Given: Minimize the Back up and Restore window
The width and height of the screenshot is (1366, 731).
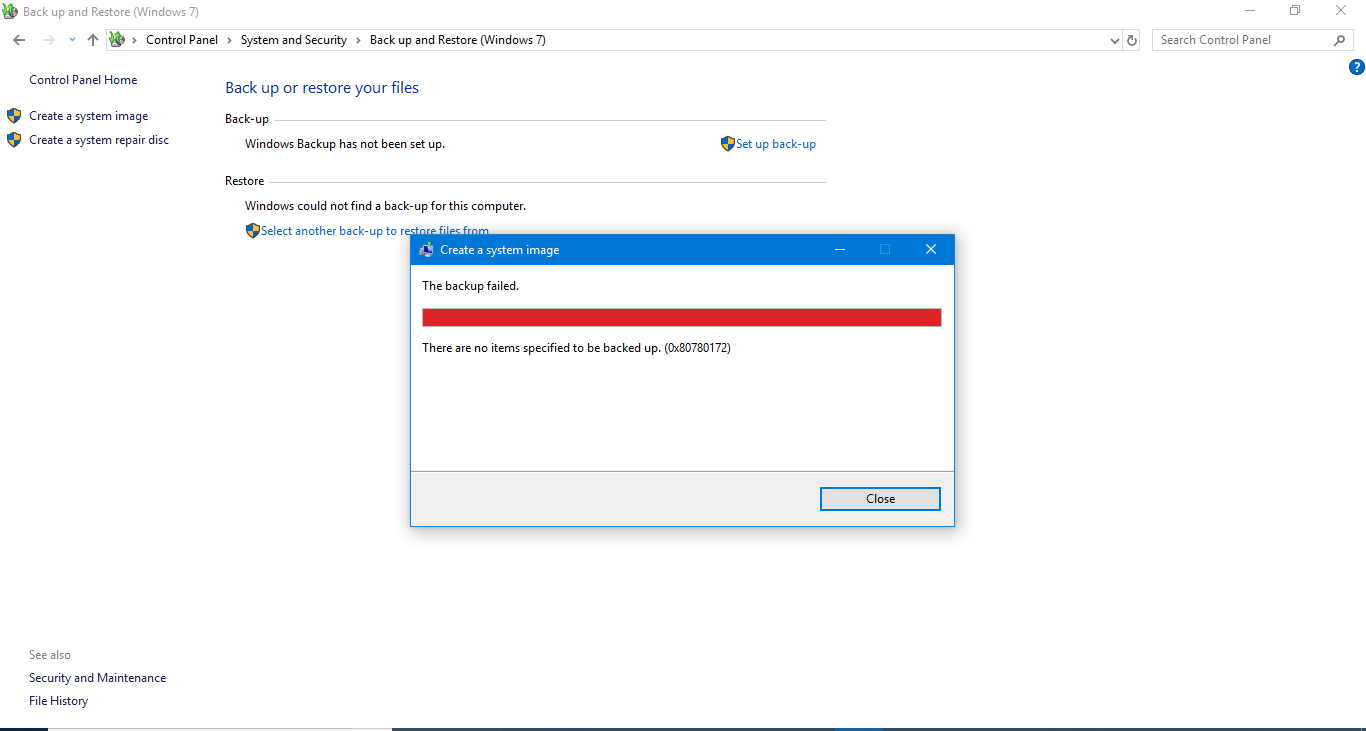Looking at the screenshot, I should [x=1250, y=11].
